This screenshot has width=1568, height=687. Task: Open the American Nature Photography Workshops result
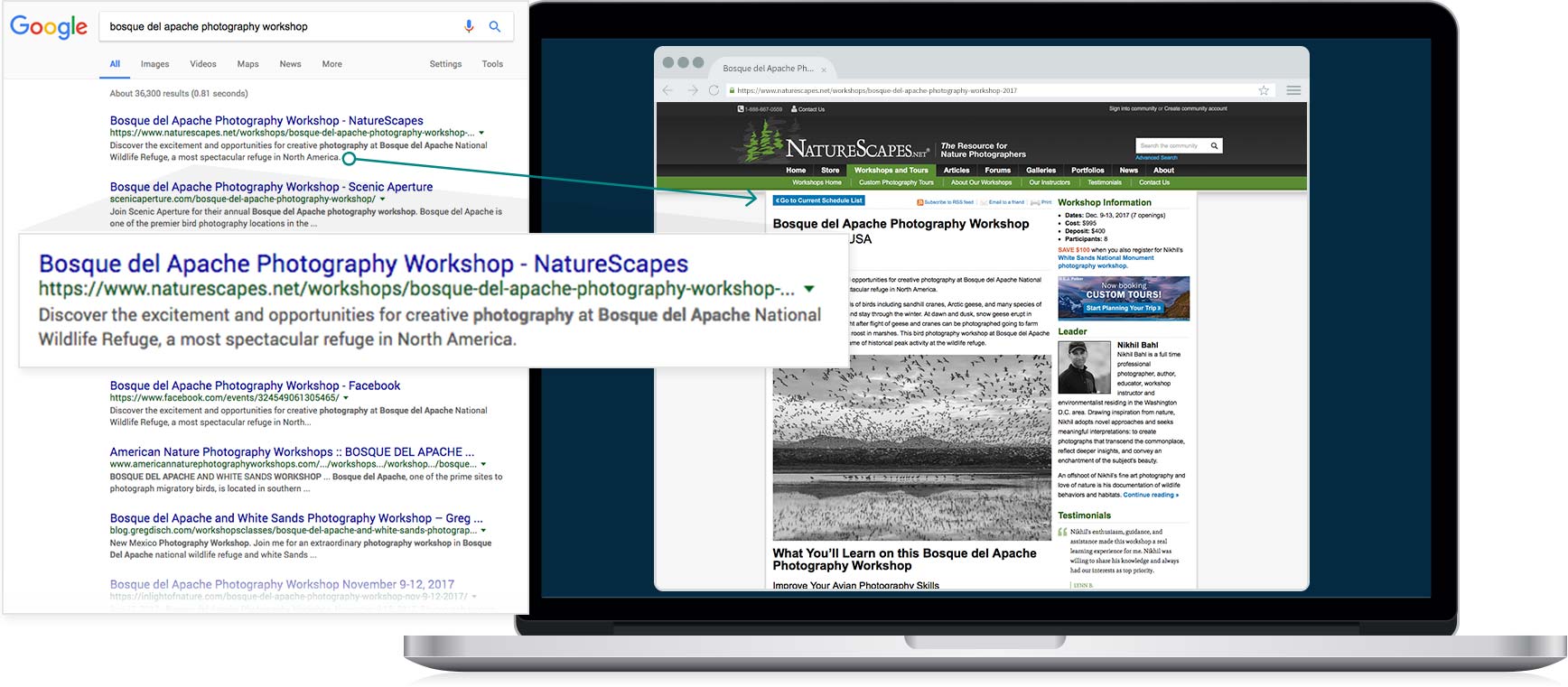(x=291, y=451)
